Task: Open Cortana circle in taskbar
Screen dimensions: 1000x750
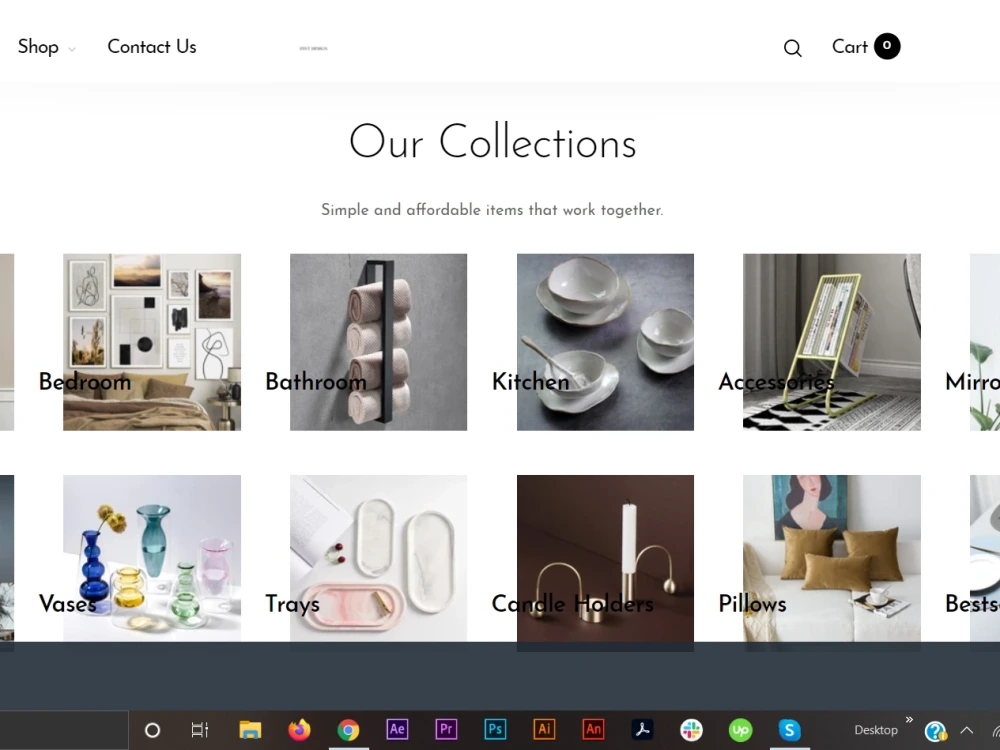Action: tap(152, 730)
